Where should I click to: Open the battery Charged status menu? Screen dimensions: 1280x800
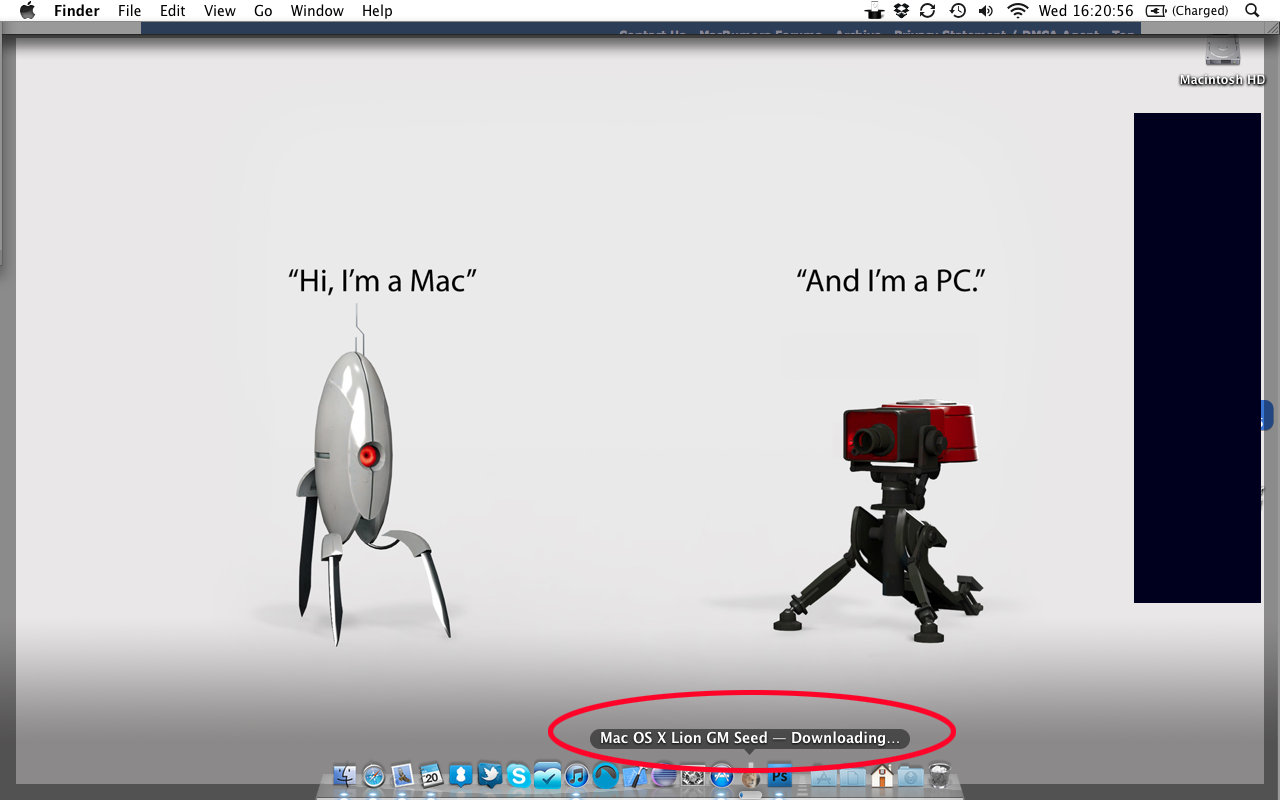coord(1187,11)
